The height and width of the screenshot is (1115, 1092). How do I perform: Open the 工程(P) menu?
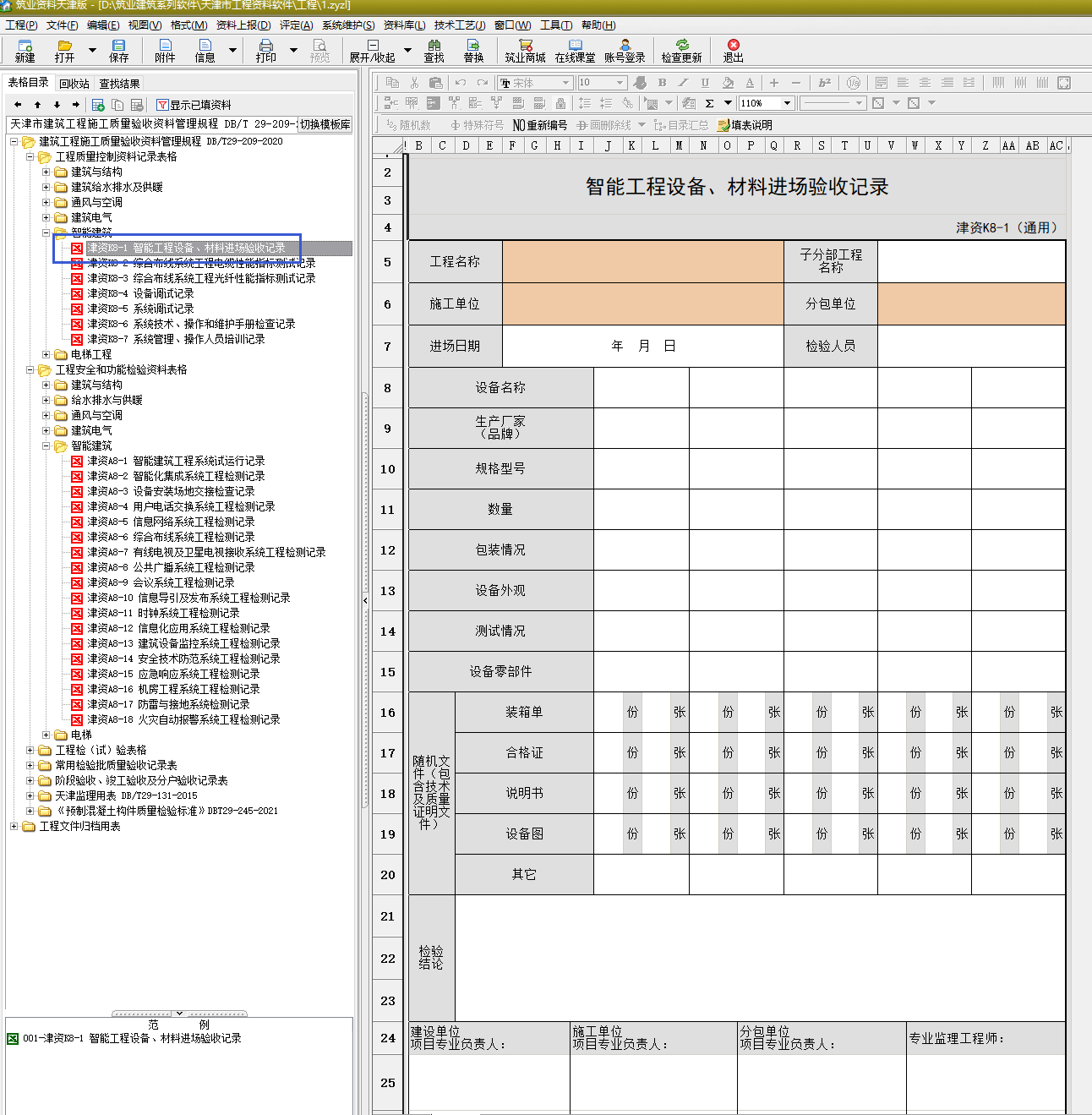[21, 25]
